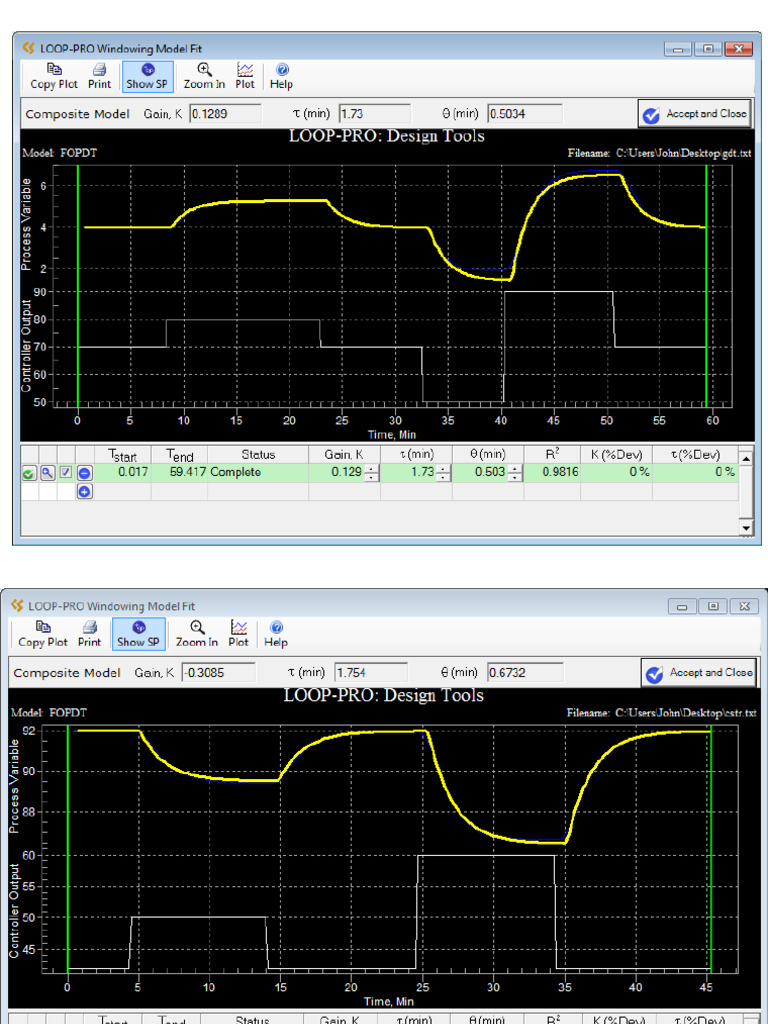Click the green accept icon in the model row
768x1024 pixels.
(x=29, y=473)
